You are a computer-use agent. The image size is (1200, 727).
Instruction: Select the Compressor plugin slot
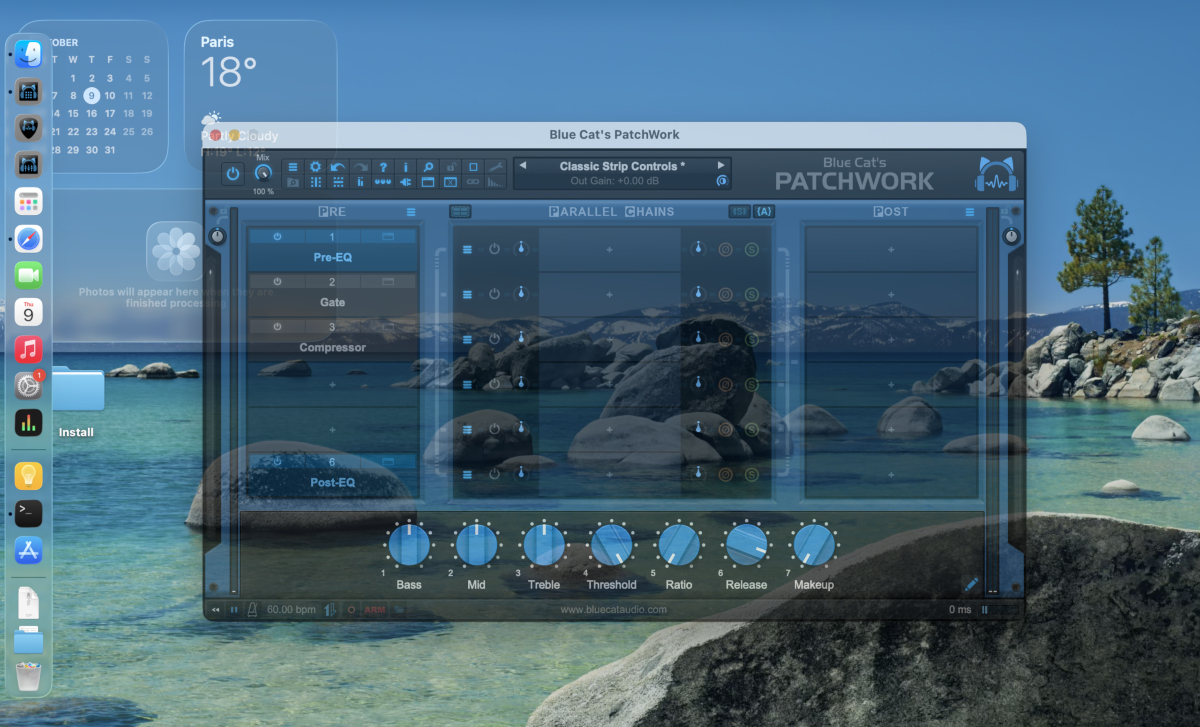click(332, 347)
